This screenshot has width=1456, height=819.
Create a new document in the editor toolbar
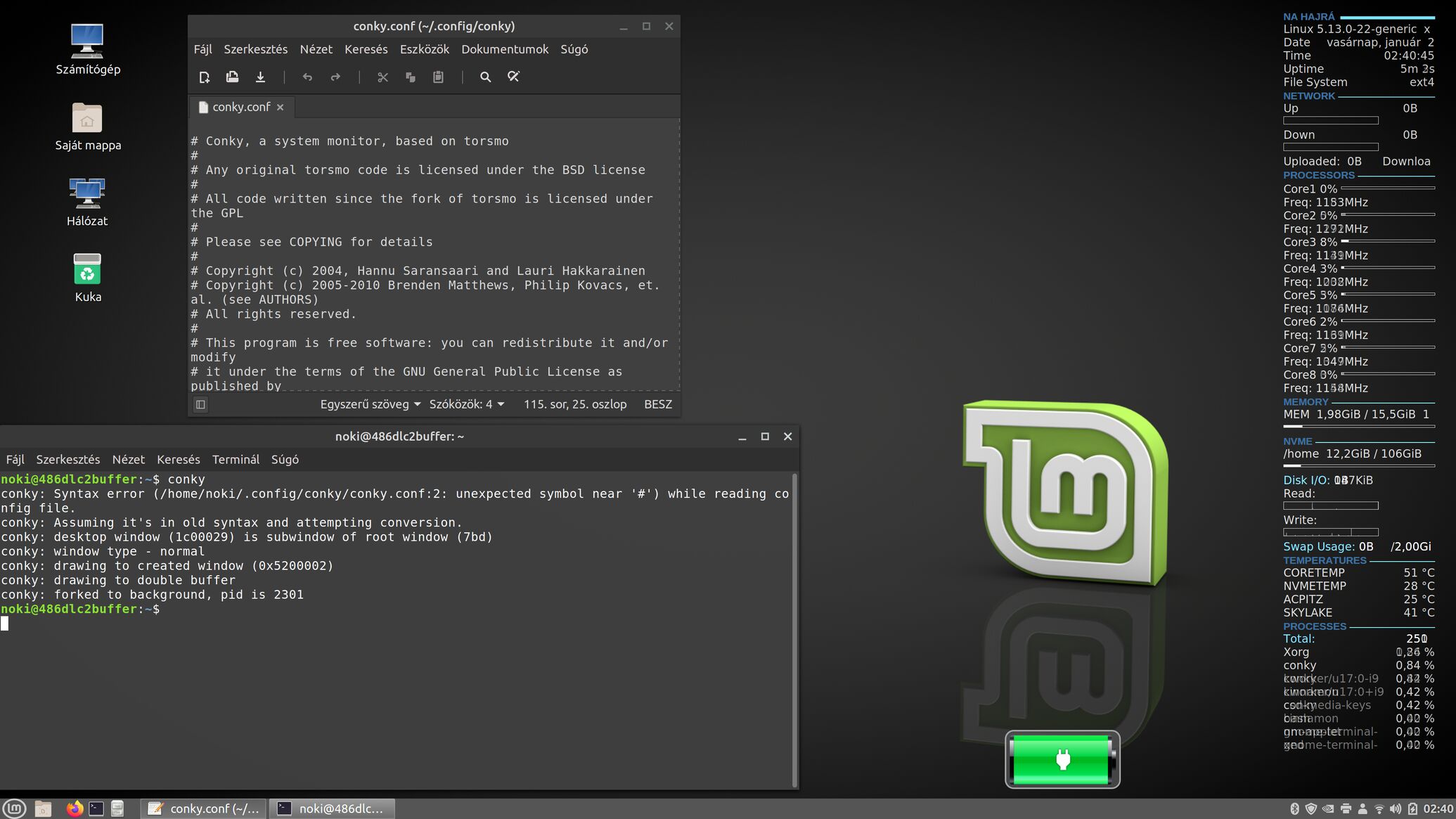(205, 77)
